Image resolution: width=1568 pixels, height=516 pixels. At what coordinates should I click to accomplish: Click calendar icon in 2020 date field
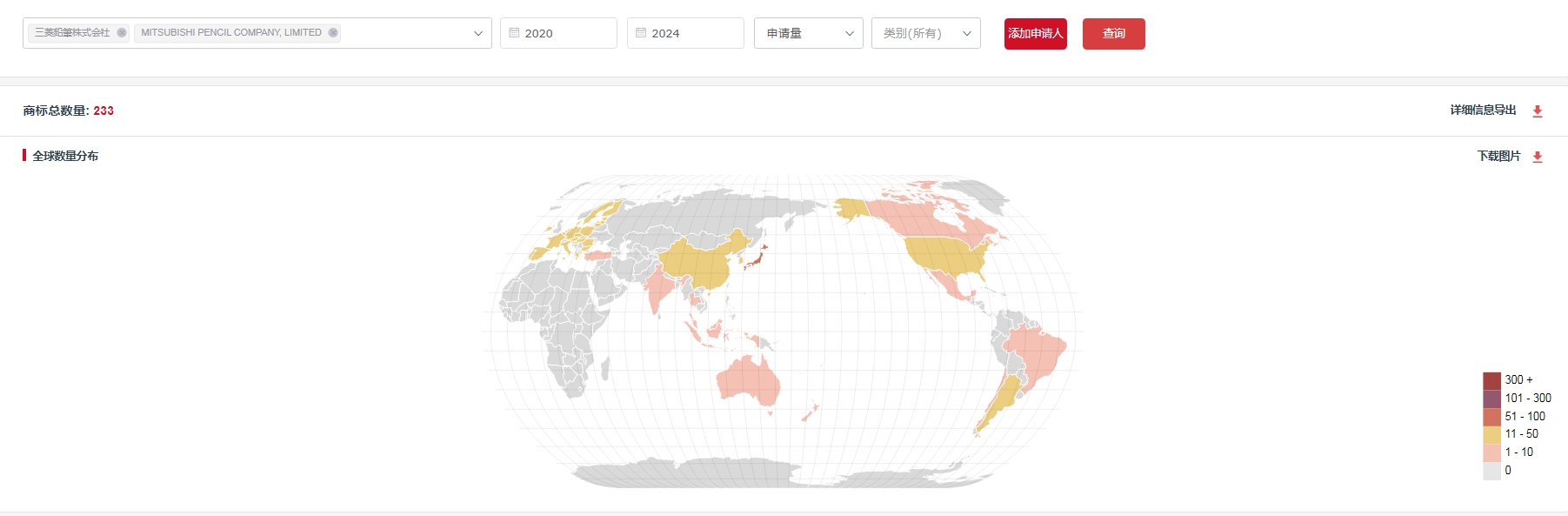pos(514,33)
